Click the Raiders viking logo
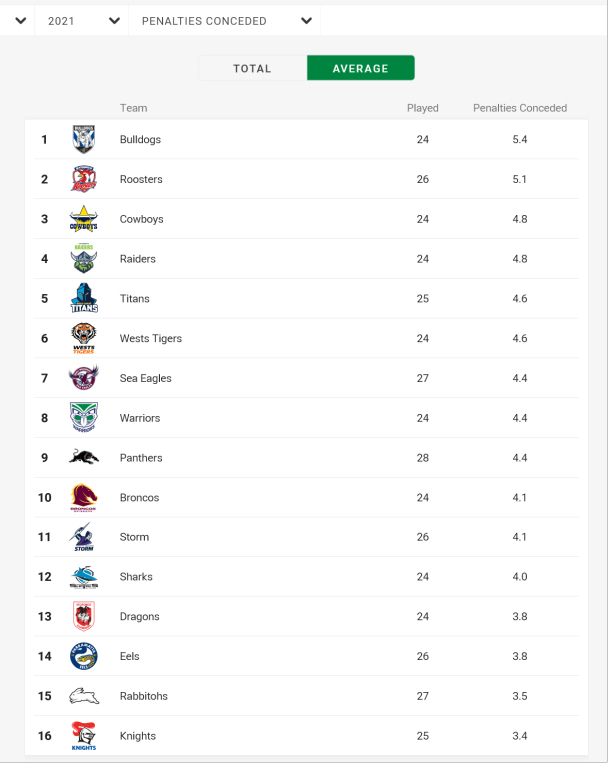The height and width of the screenshot is (768, 612). point(84,259)
